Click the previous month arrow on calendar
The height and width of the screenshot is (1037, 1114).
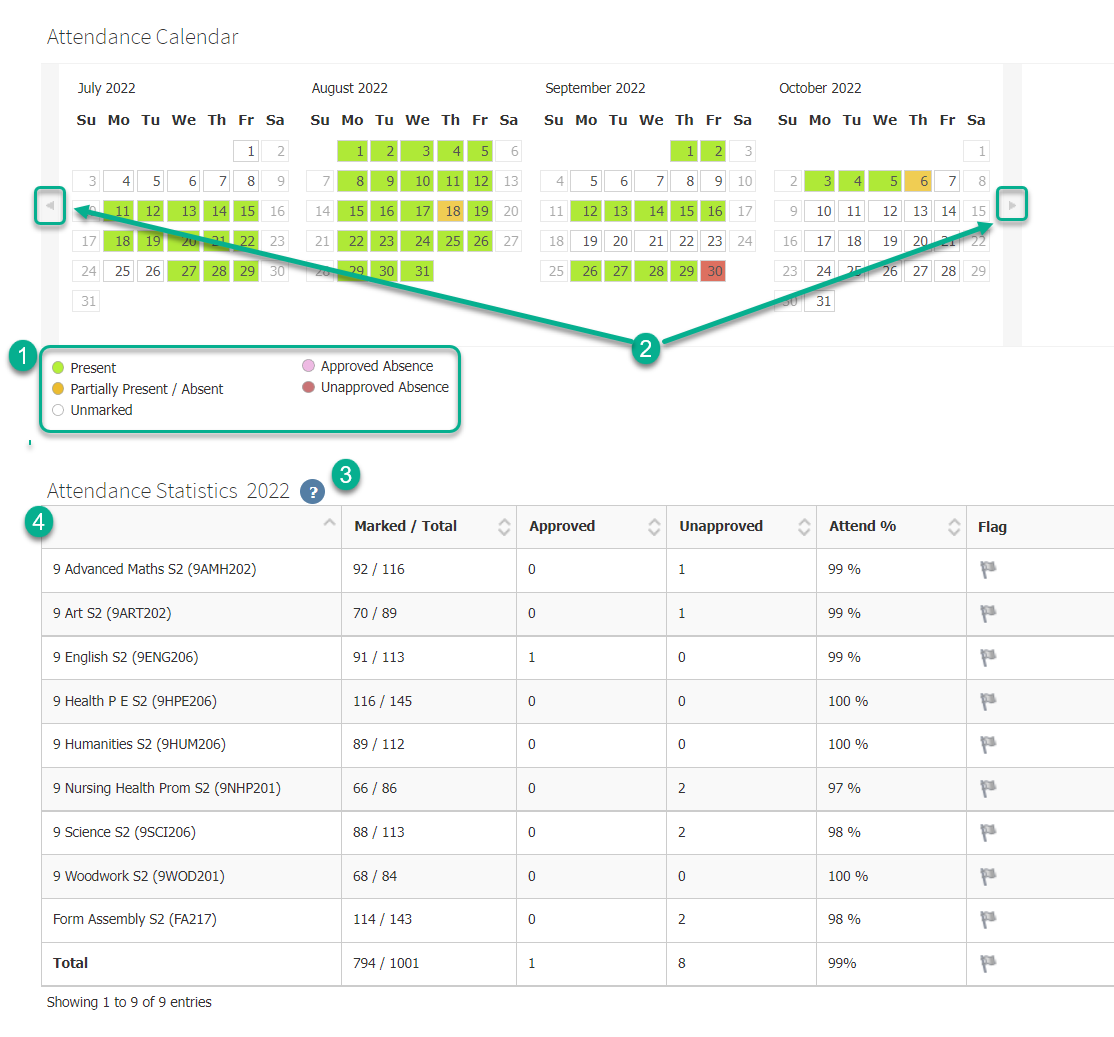pyautogui.click(x=50, y=206)
